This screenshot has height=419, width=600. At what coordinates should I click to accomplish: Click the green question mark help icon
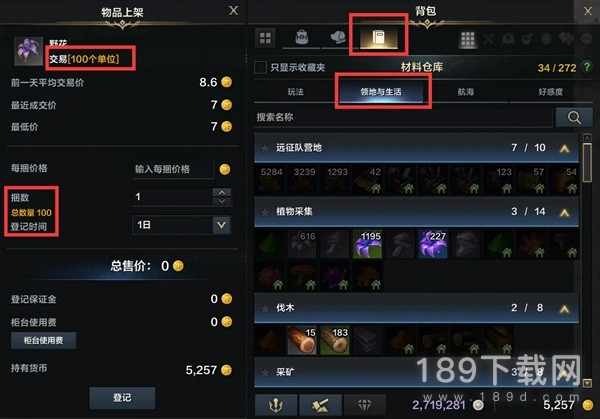[586, 67]
